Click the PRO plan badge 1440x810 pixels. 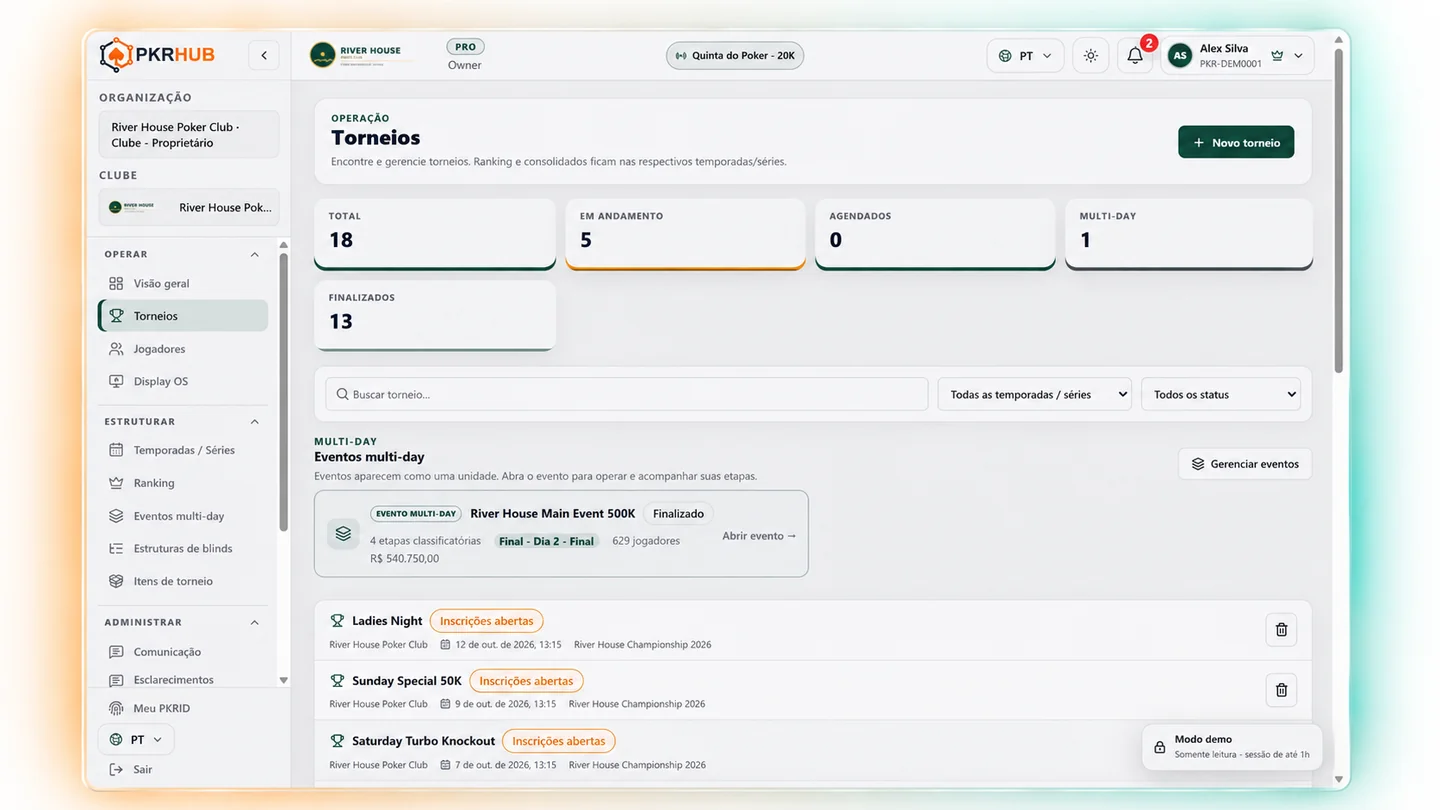point(465,47)
